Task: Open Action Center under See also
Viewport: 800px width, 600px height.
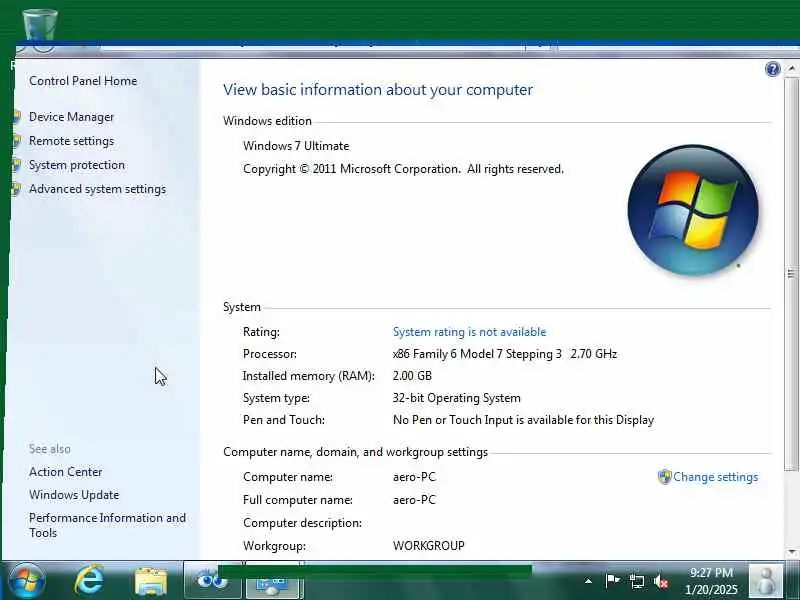Action: pyautogui.click(x=65, y=472)
